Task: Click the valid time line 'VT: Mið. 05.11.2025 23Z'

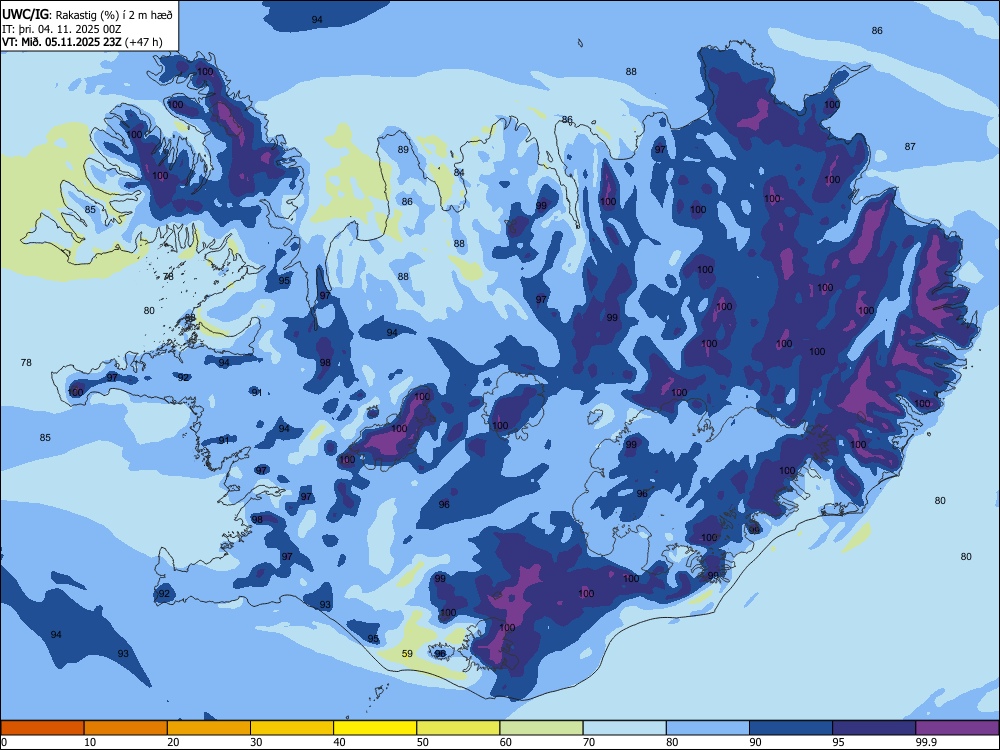Action: [x=62, y=42]
